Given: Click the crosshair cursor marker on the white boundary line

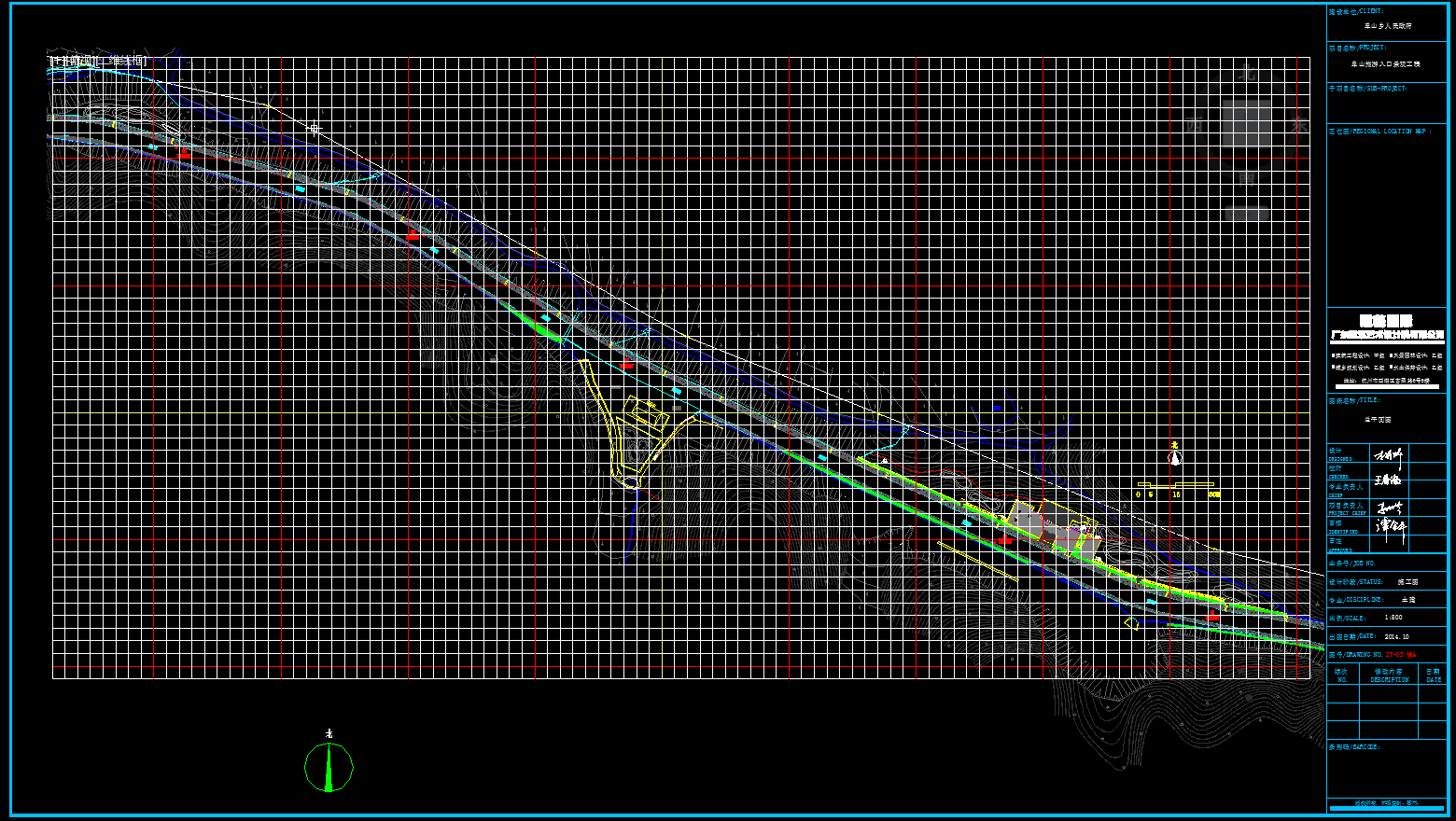Looking at the screenshot, I should tap(315, 128).
